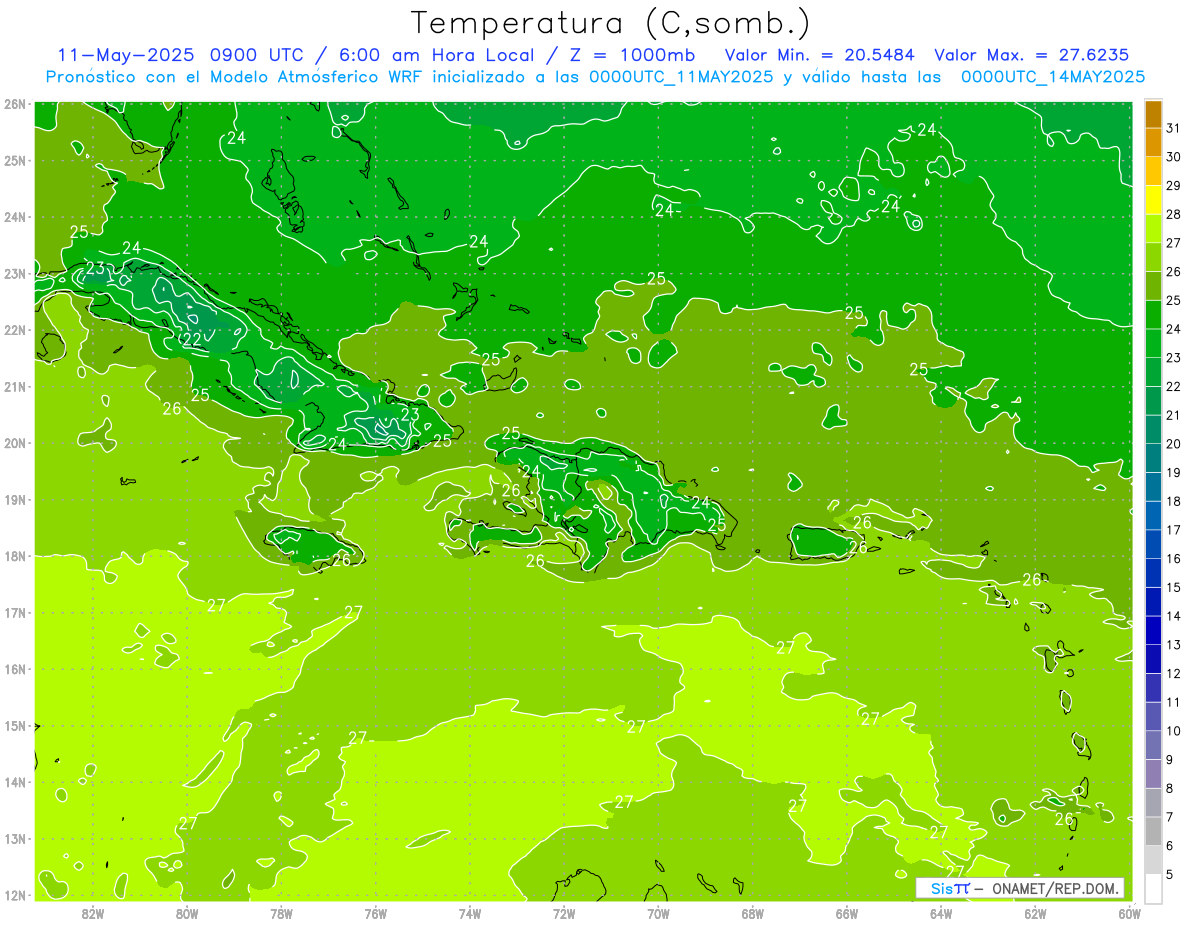
Task: Pick the yellow legend swatch between 28 and 29
Action: click(x=1153, y=200)
